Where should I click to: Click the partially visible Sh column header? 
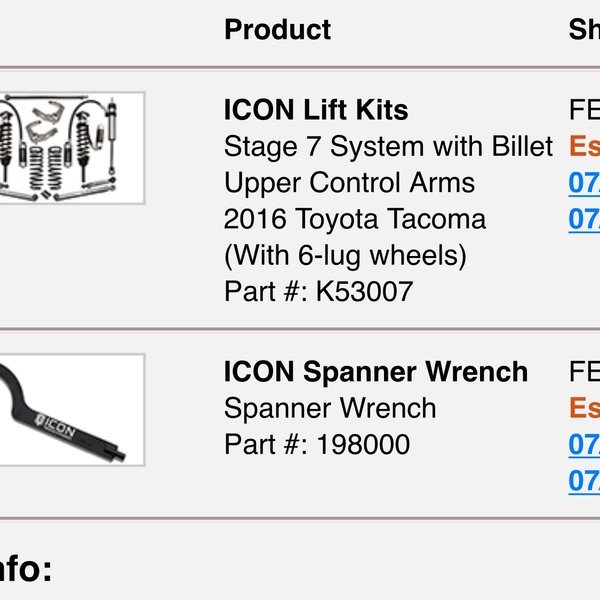[584, 29]
